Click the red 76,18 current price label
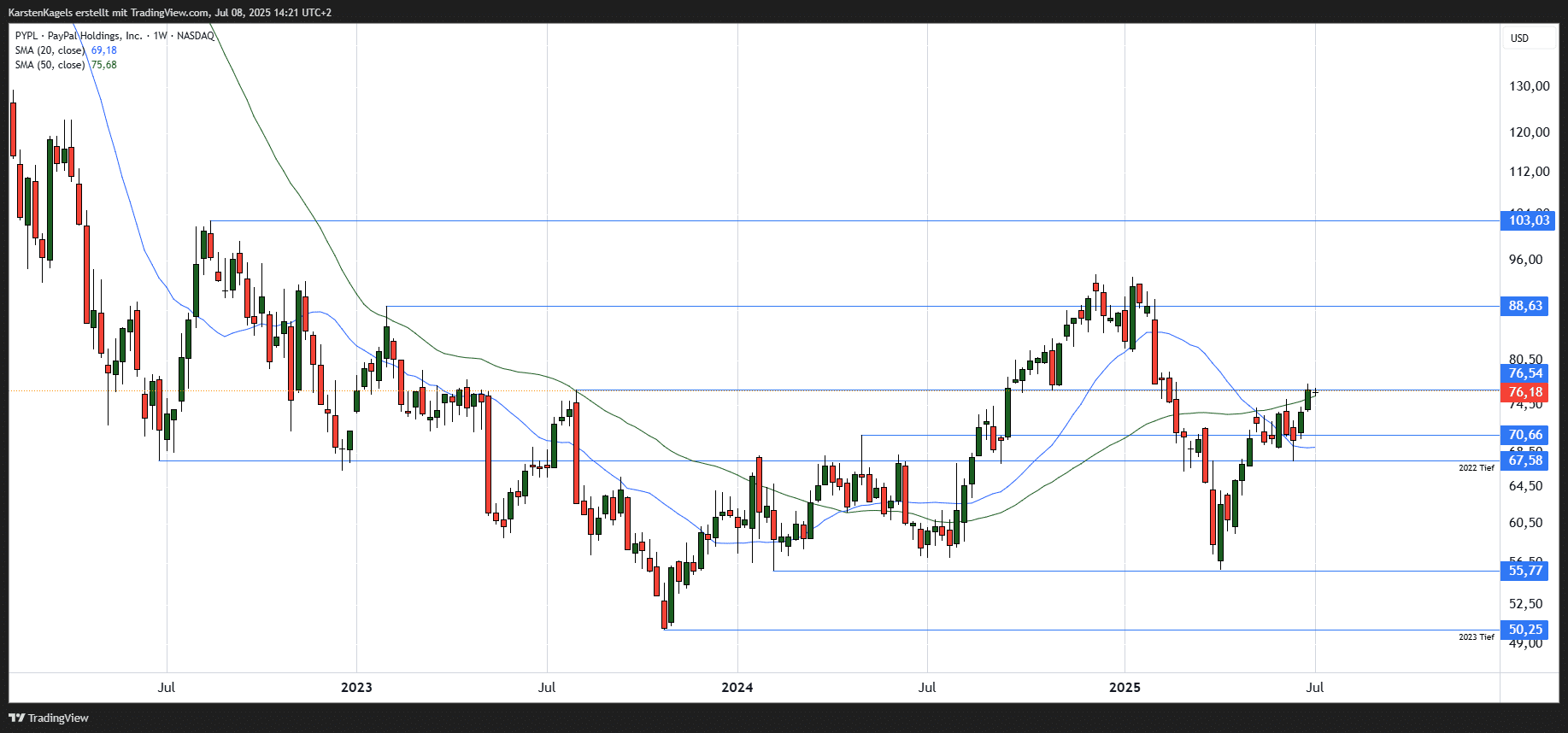 coord(1525,392)
